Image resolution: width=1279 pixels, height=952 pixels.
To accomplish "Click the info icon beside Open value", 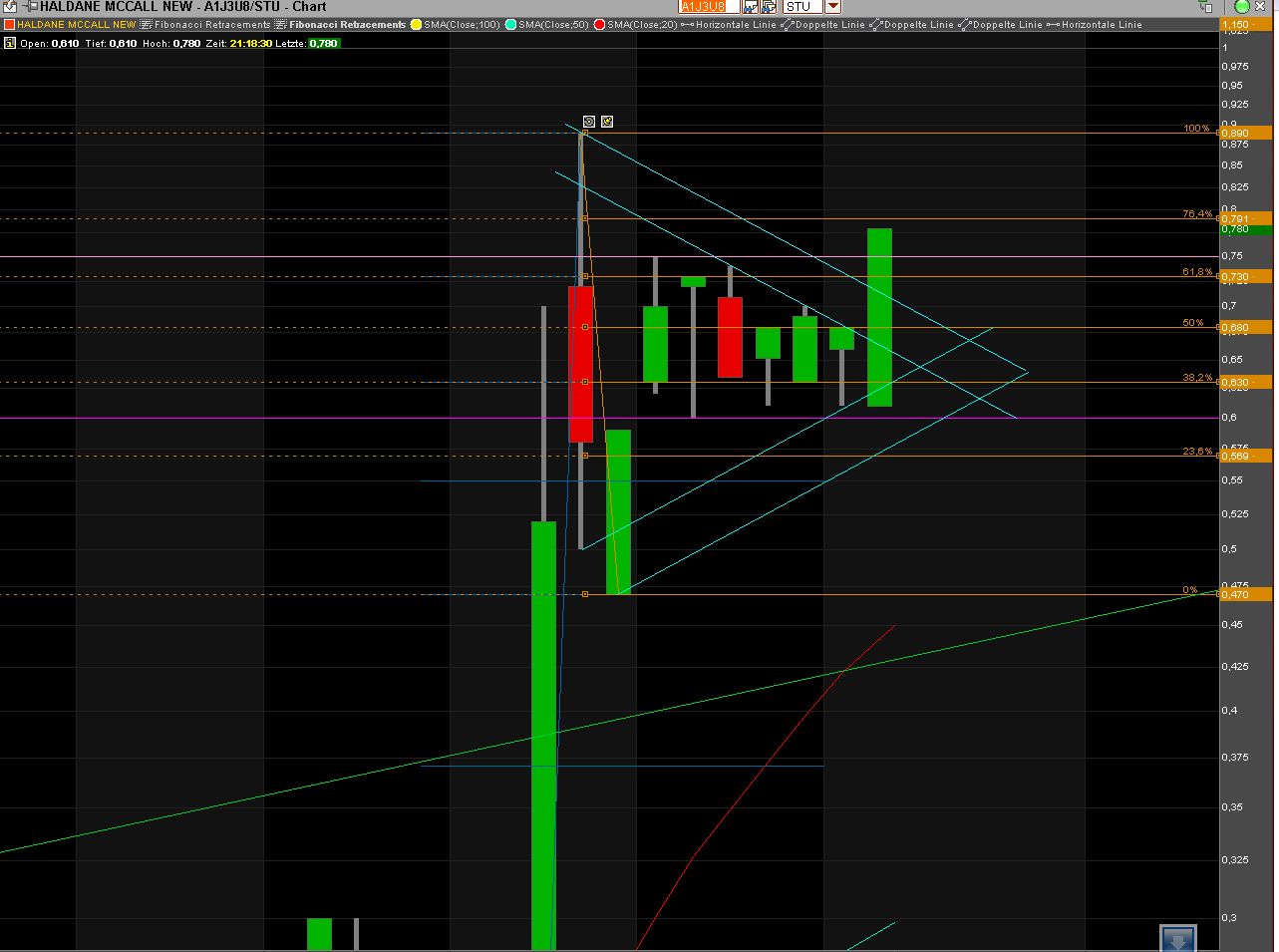I will tap(9, 43).
